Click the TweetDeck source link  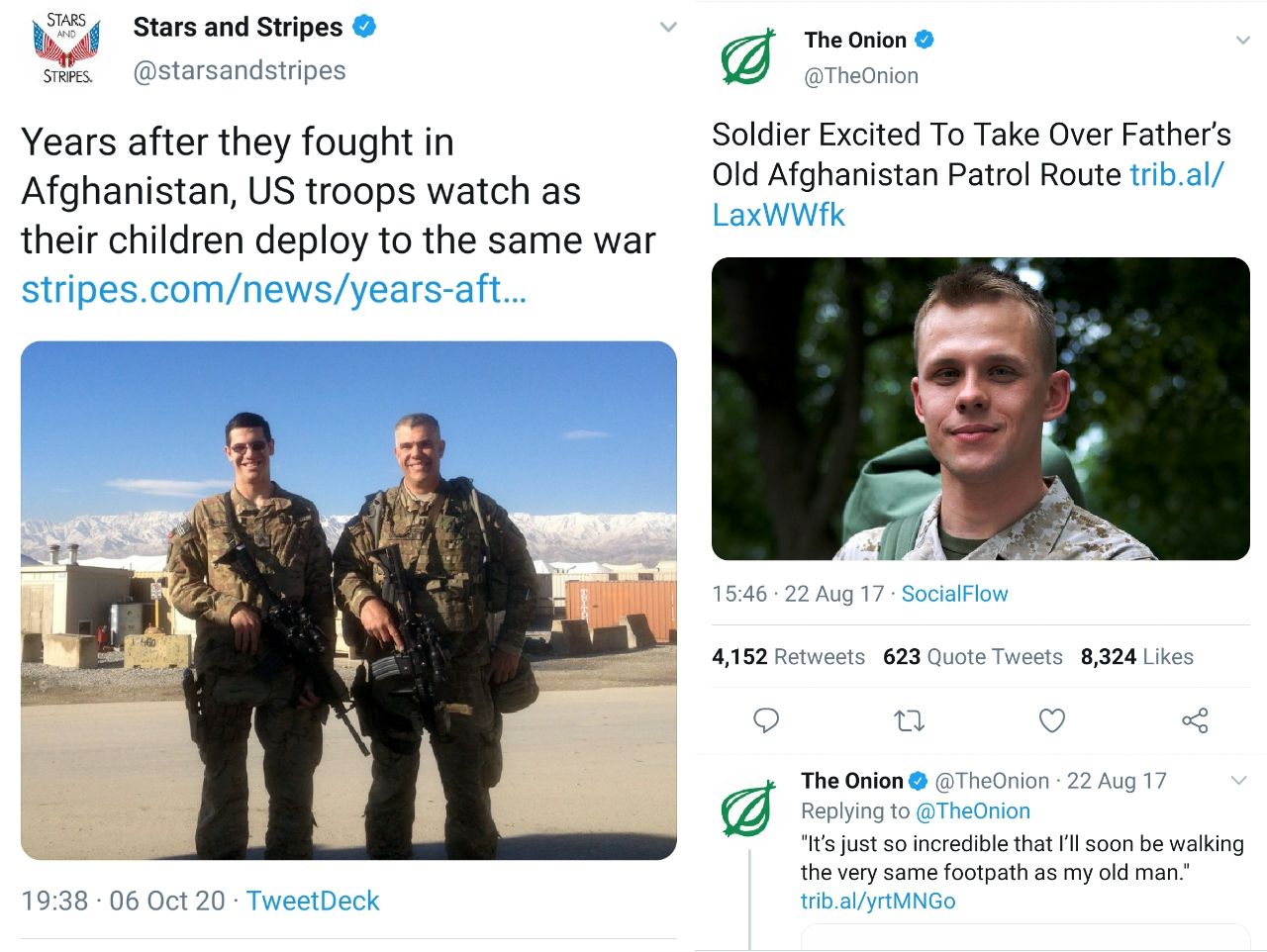tap(313, 901)
